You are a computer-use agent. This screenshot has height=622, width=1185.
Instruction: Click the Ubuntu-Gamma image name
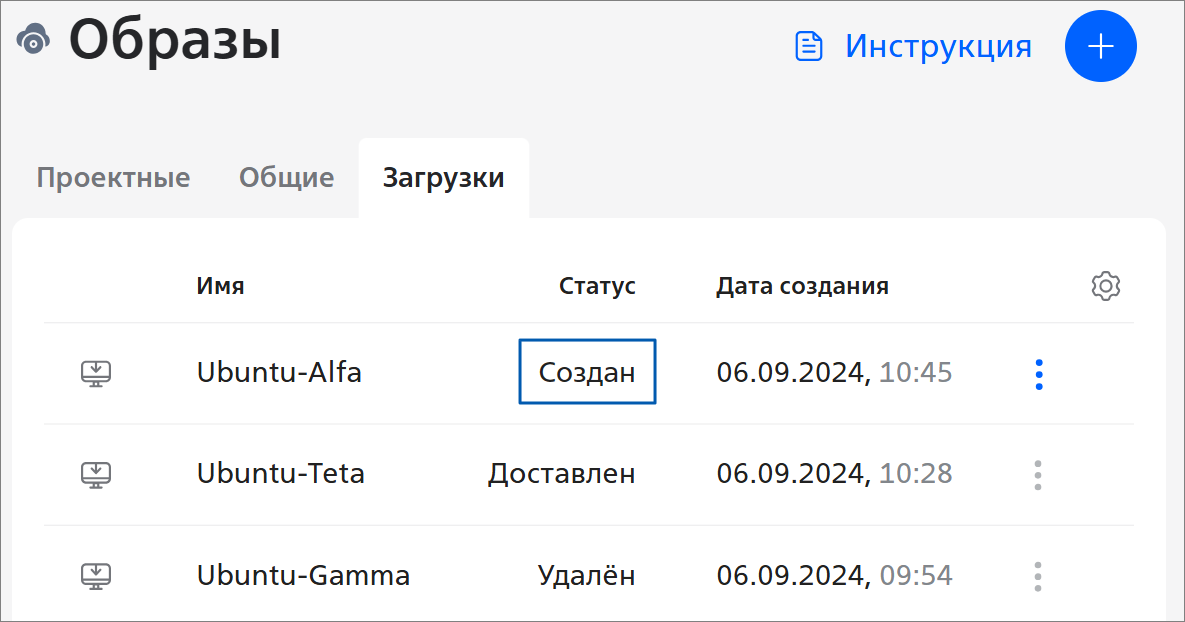coord(303,576)
